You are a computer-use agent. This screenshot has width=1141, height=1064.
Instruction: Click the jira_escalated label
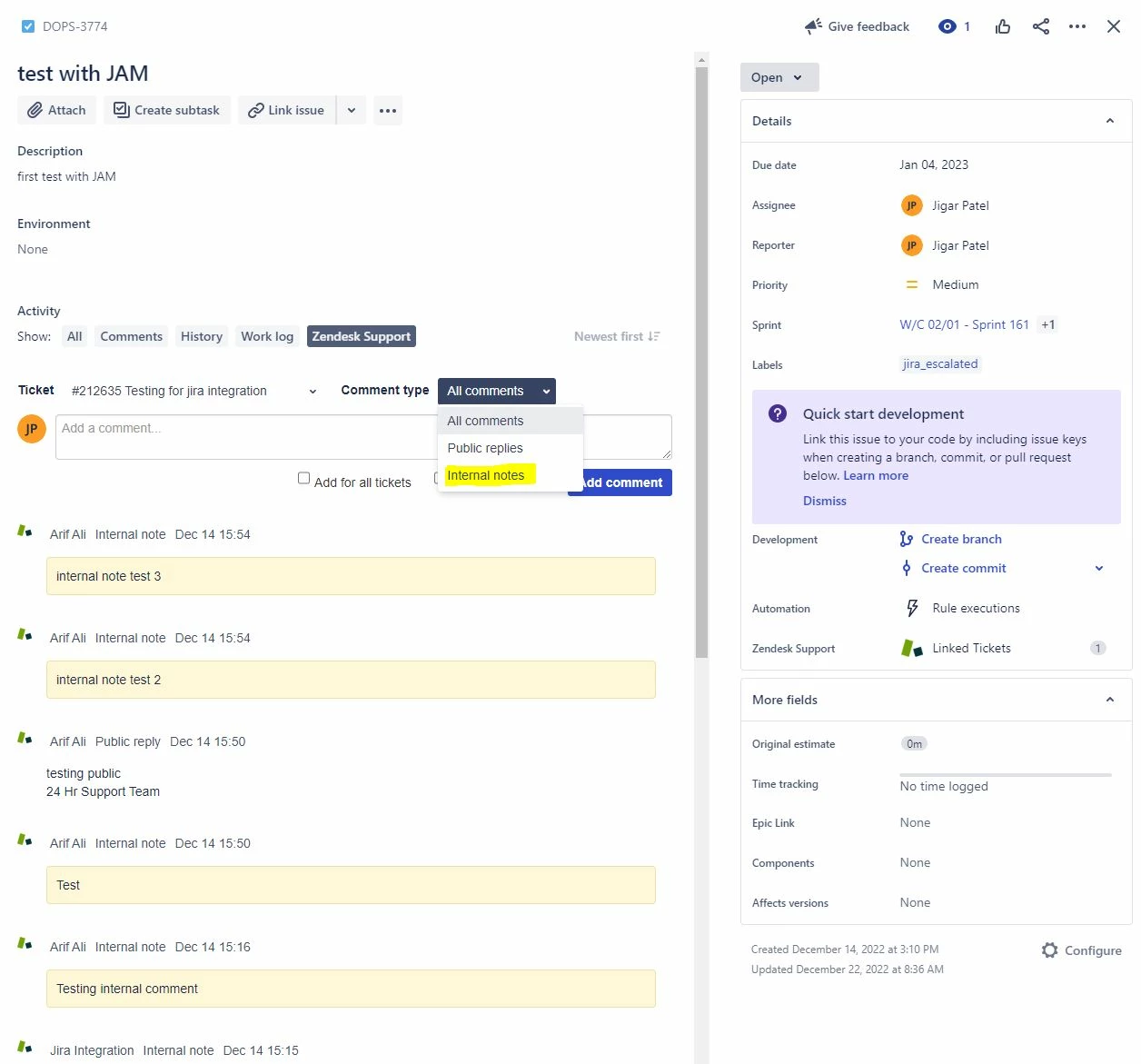tap(940, 363)
